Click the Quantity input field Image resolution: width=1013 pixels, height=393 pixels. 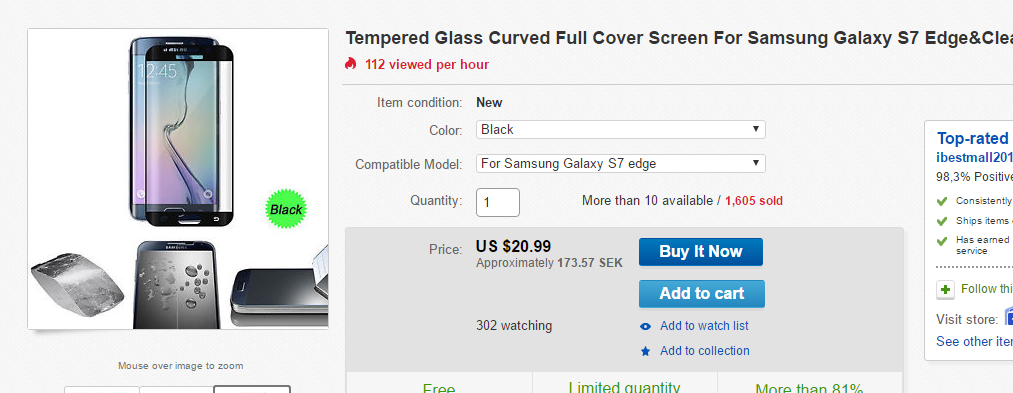(x=498, y=202)
